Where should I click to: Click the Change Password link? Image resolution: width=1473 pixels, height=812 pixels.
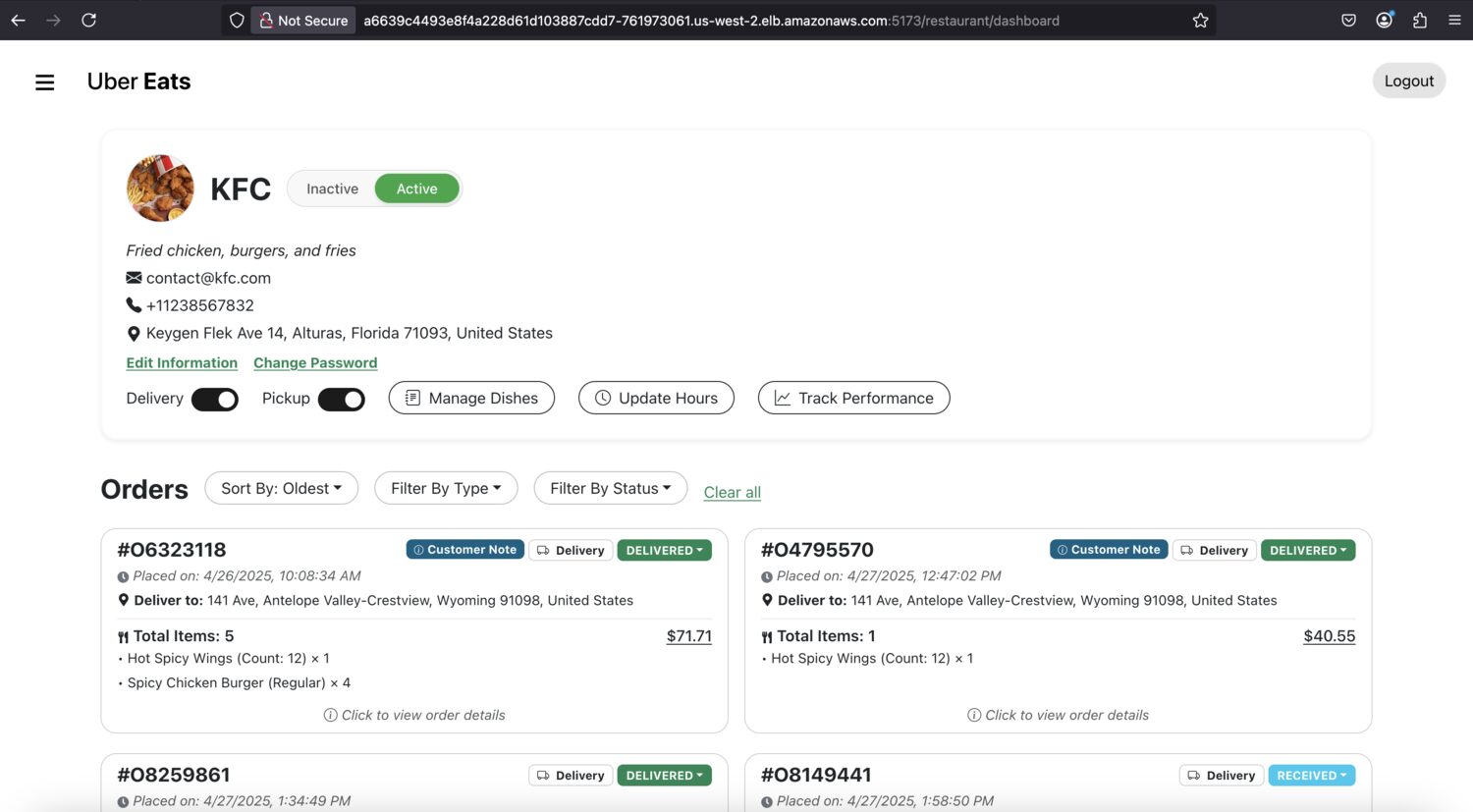(315, 363)
